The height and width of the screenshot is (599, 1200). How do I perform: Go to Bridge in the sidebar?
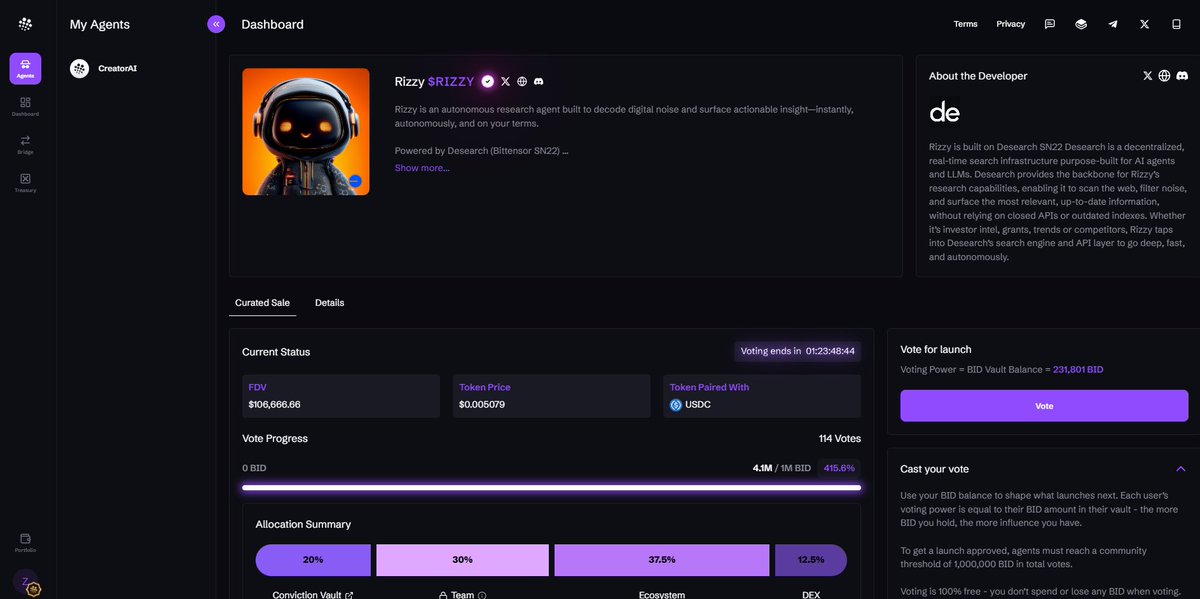pos(25,144)
